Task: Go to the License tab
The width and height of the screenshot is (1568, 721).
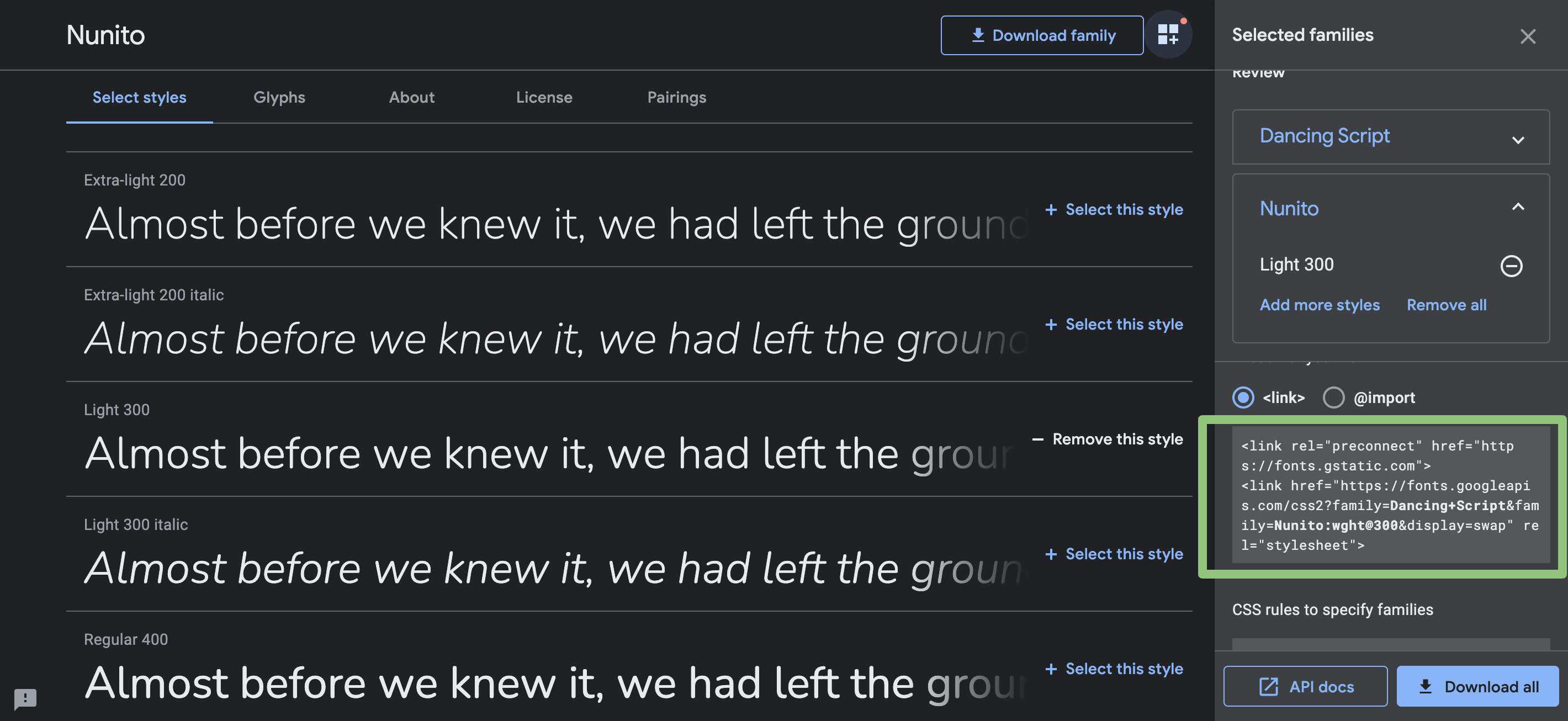Action: click(x=544, y=97)
